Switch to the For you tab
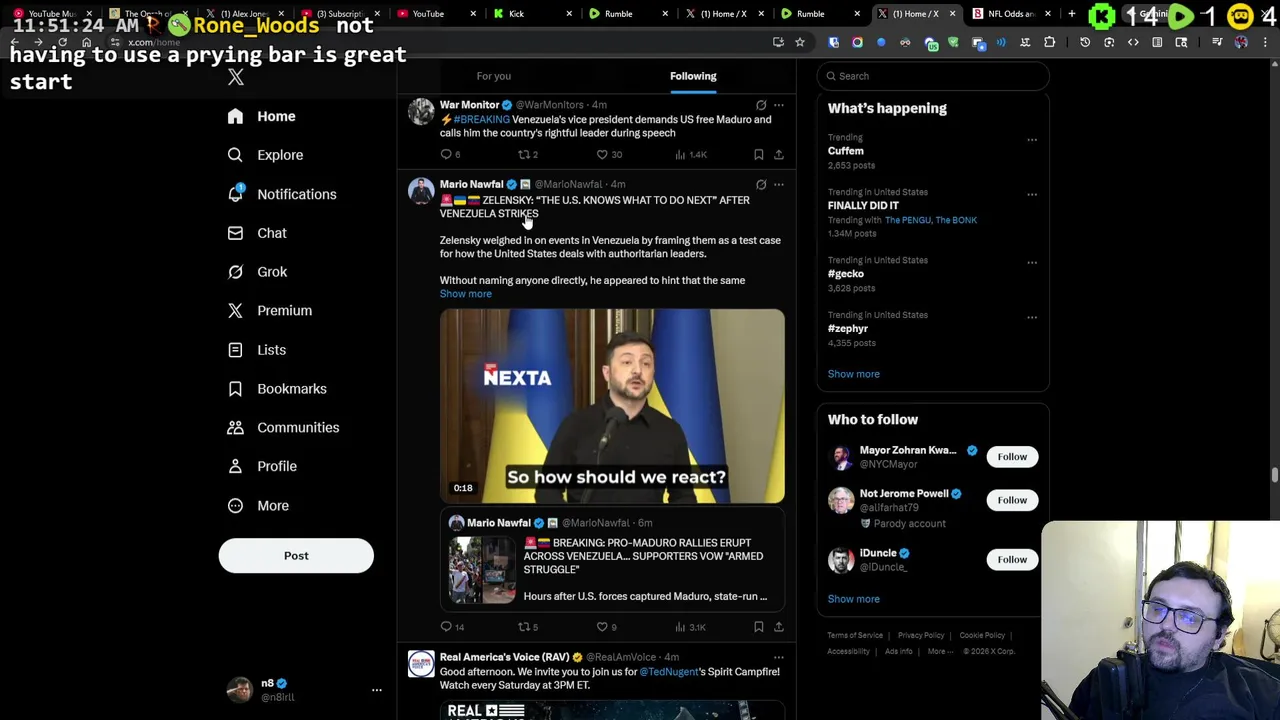Image resolution: width=1280 pixels, height=720 pixels. [493, 76]
